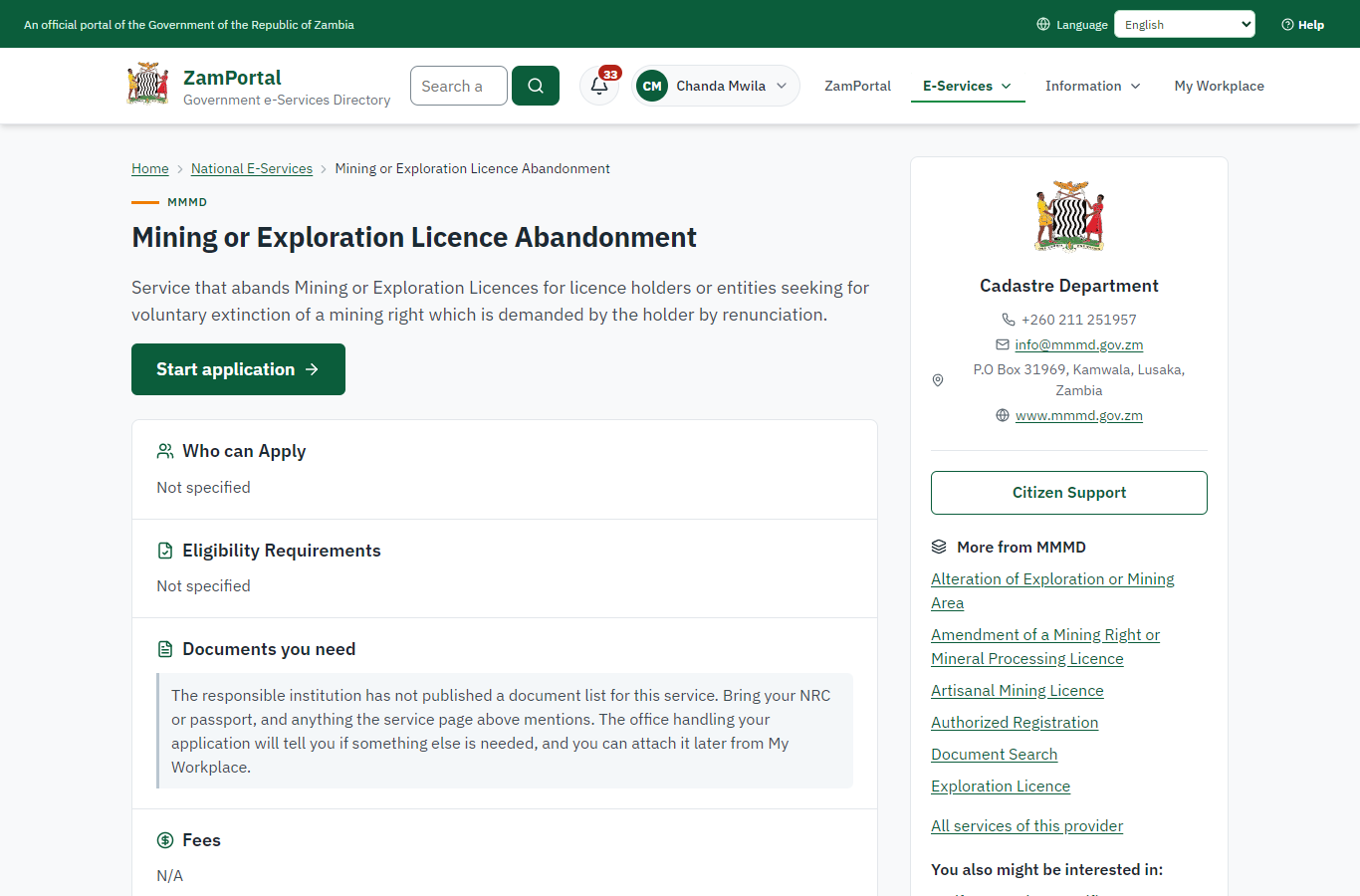Click the Cadastre Department emblem image
The height and width of the screenshot is (896, 1360).
pos(1069,216)
